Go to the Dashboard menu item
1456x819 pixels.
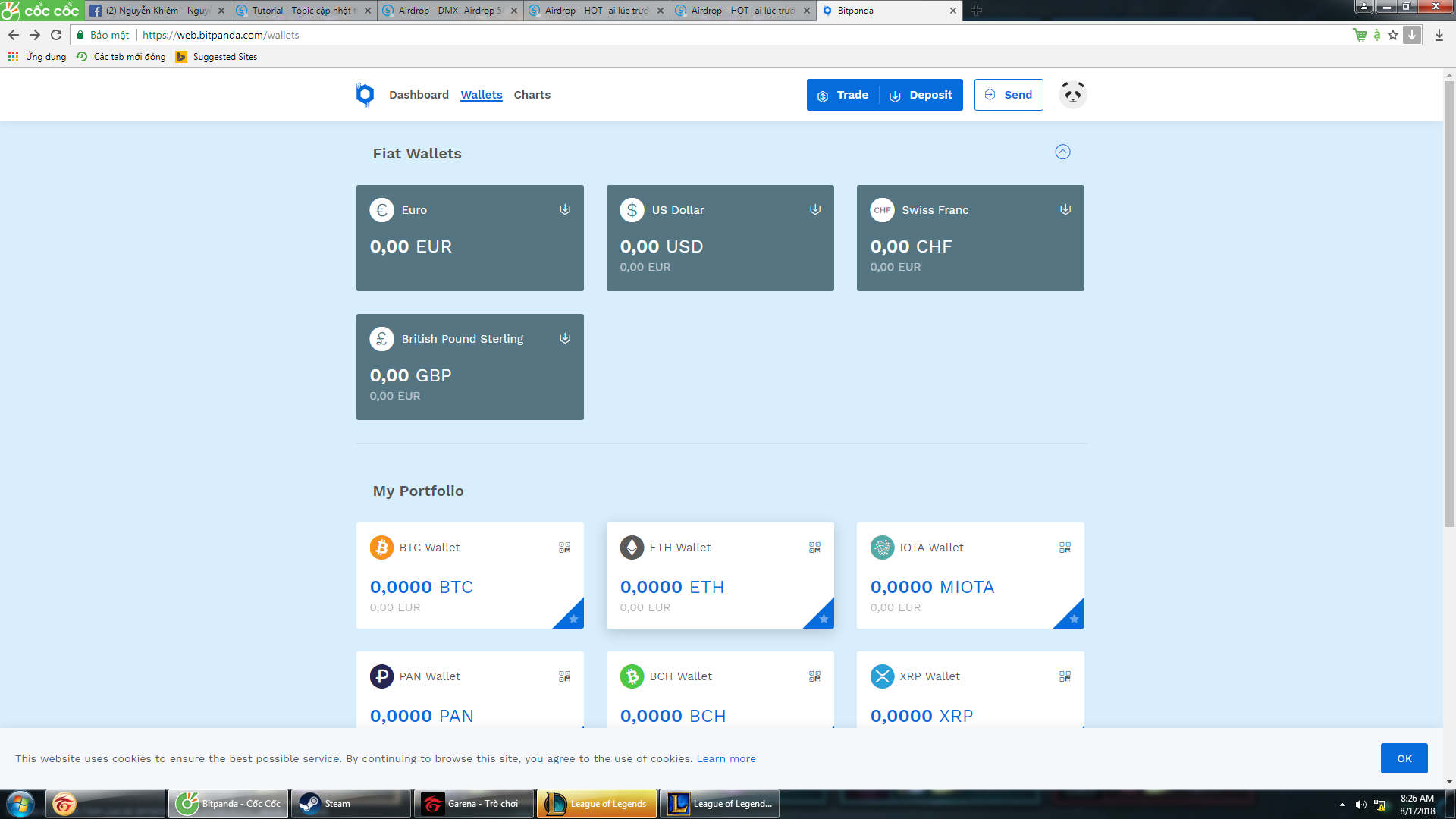pos(419,95)
